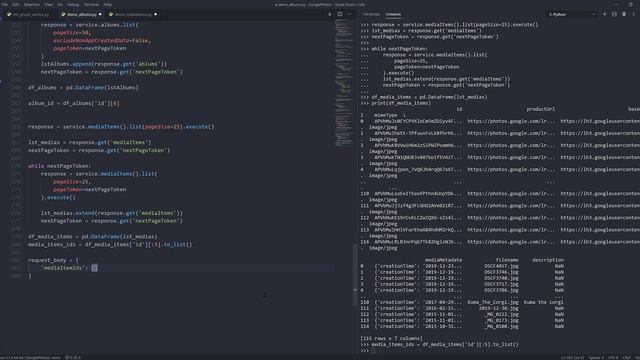
Task: Click "lst_medias = response.get('mediaItems')" editor line
Action: [x=90, y=142]
